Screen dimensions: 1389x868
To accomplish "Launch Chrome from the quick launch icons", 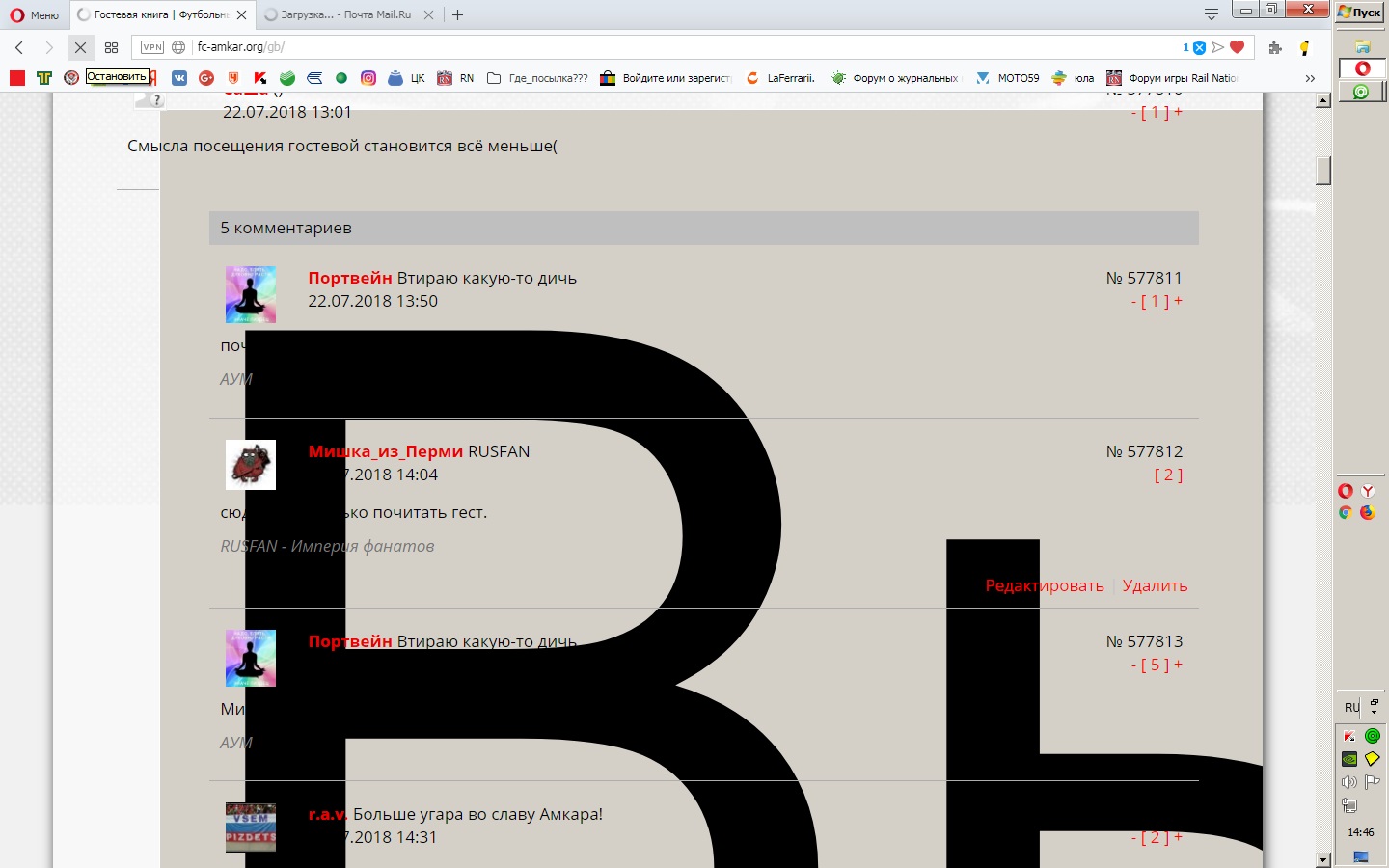I will (1345, 512).
